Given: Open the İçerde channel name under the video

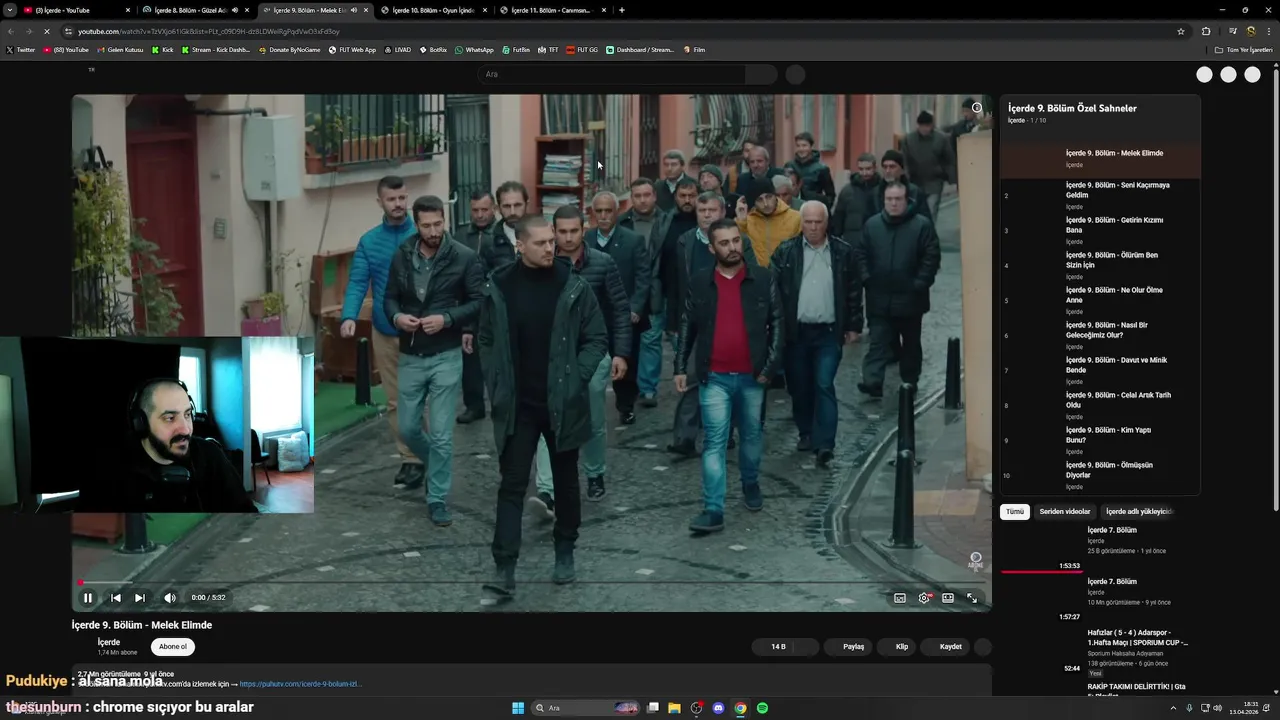Looking at the screenshot, I should (109, 642).
